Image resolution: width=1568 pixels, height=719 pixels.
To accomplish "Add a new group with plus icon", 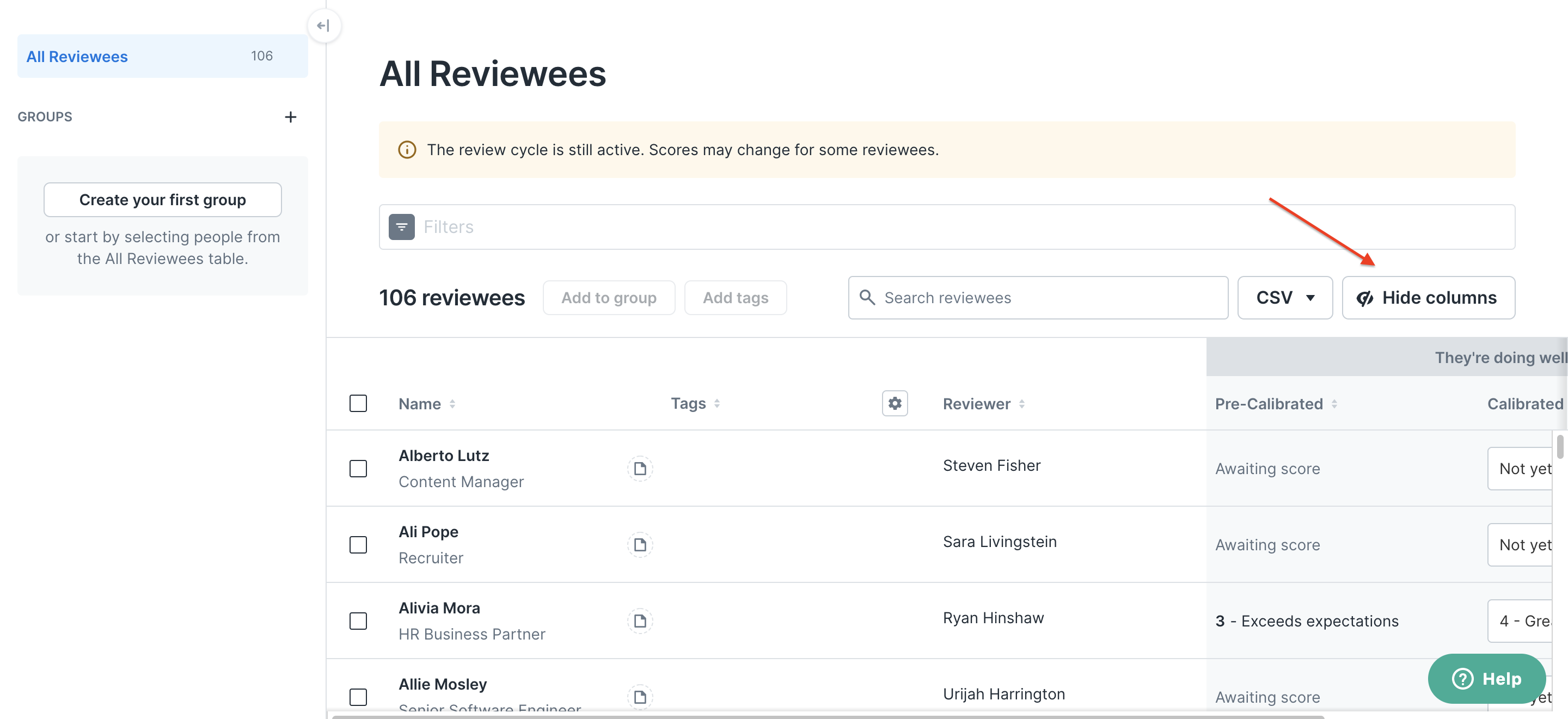I will [x=291, y=117].
